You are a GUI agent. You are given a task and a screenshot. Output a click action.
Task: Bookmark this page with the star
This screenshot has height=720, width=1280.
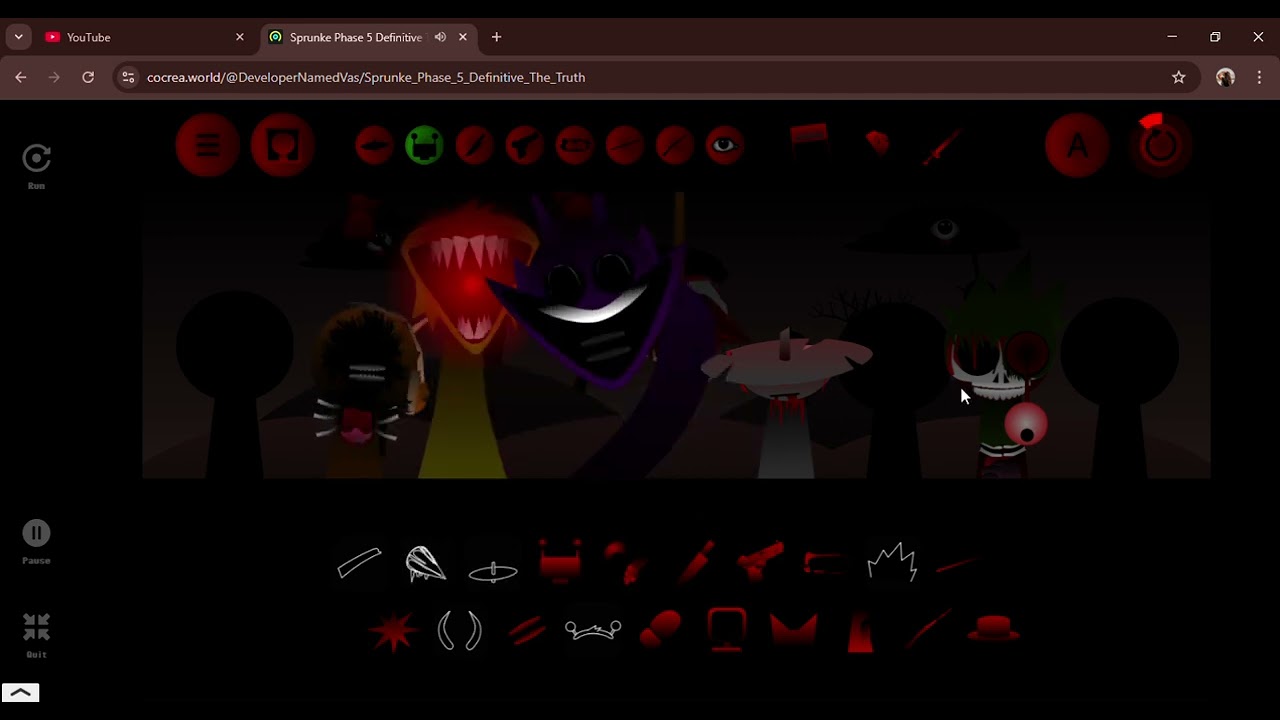point(1179,77)
